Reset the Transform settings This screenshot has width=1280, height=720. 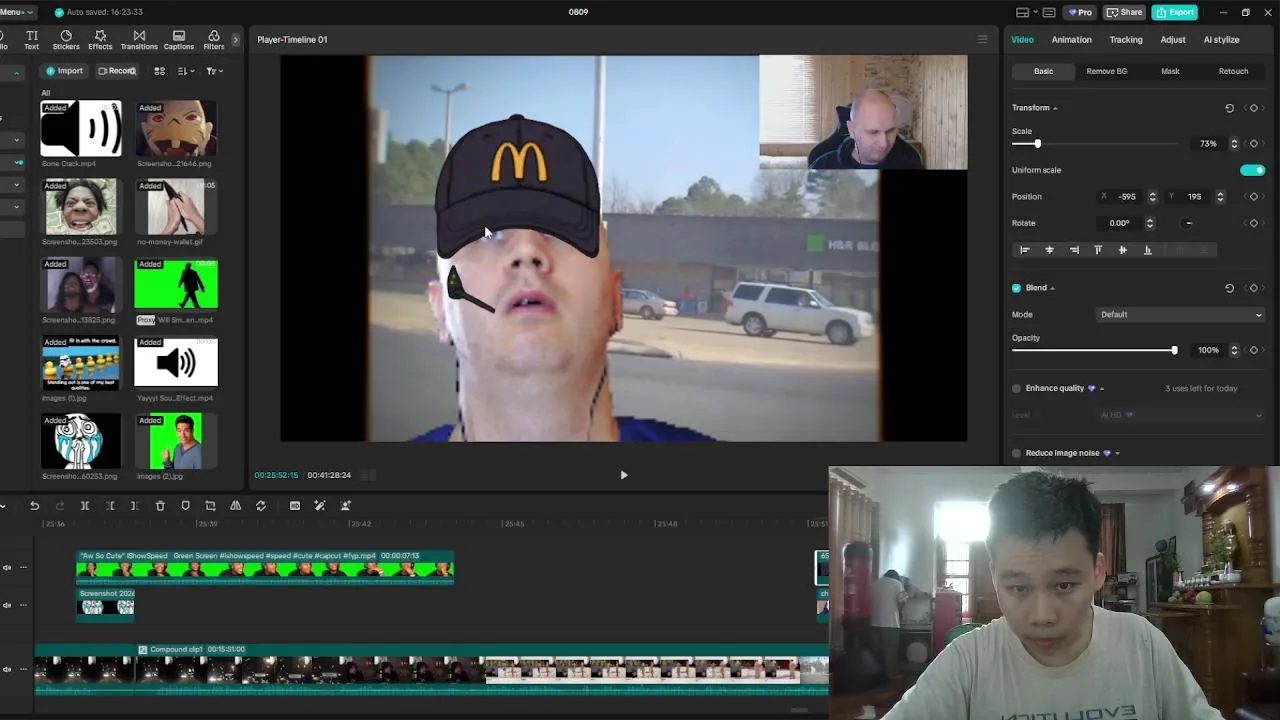pos(1229,108)
